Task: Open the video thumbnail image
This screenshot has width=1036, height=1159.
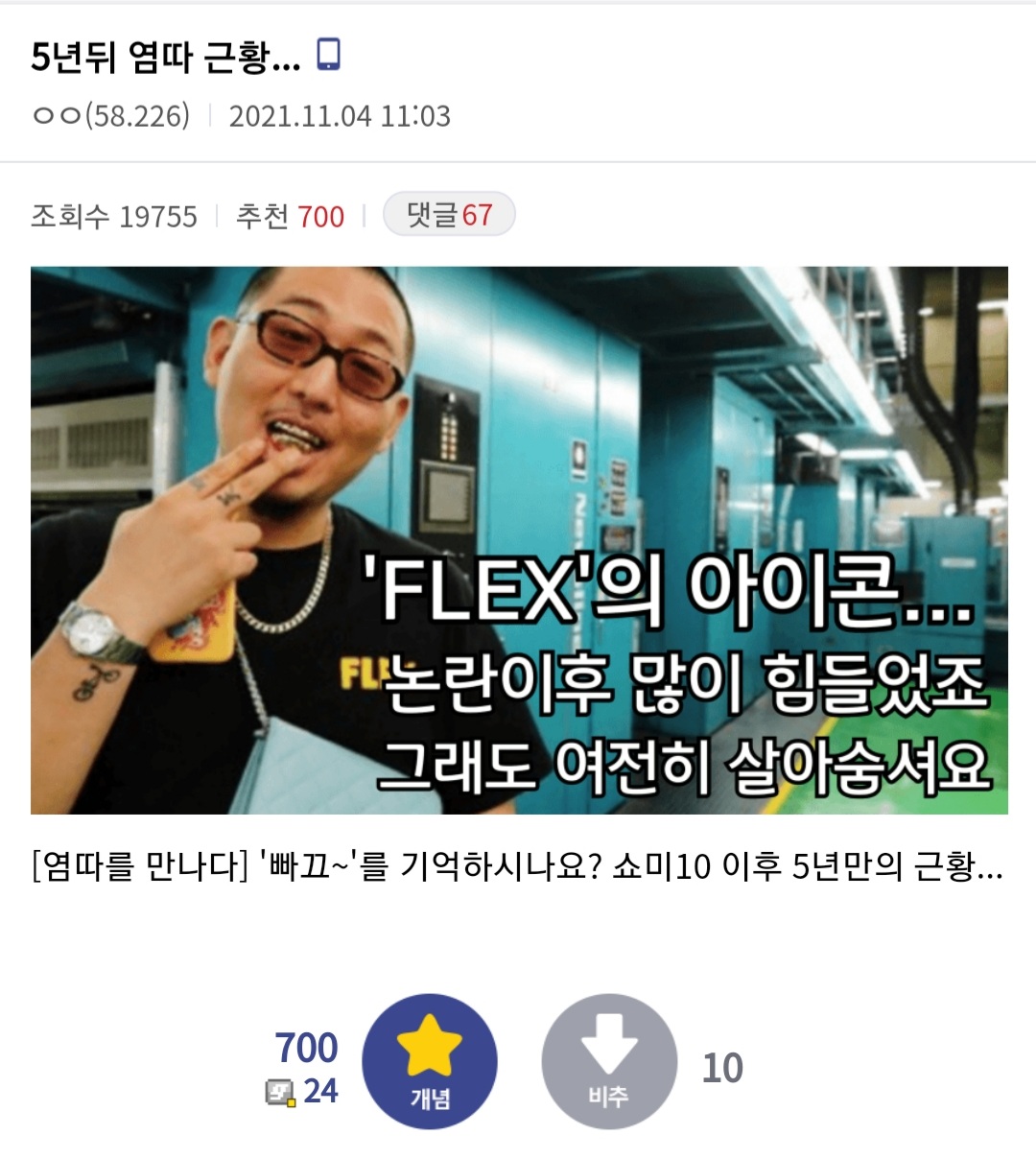Action: (519, 540)
